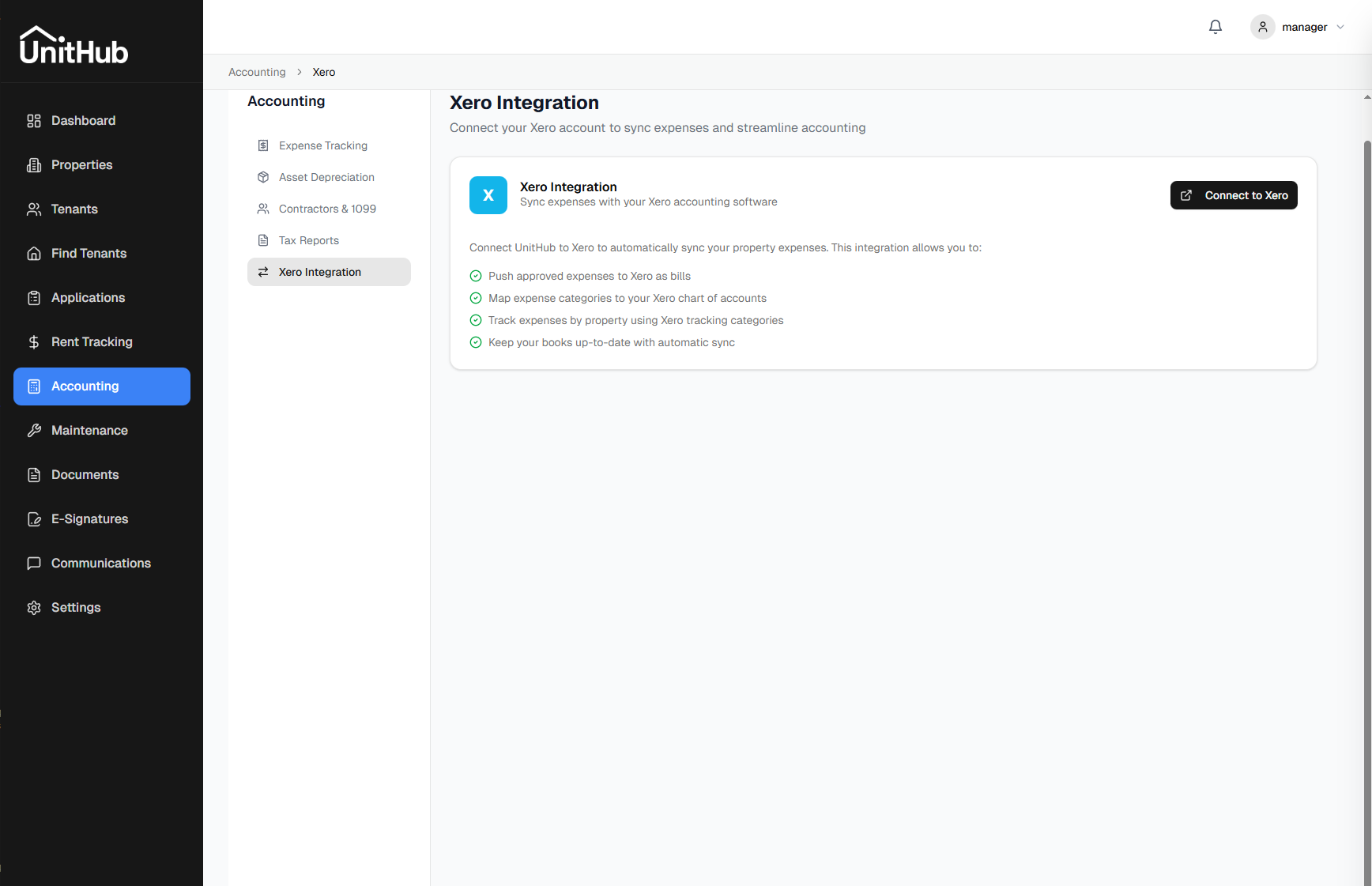Select highlighted Accounting sidebar item
The width and height of the screenshot is (1372, 886).
(102, 386)
